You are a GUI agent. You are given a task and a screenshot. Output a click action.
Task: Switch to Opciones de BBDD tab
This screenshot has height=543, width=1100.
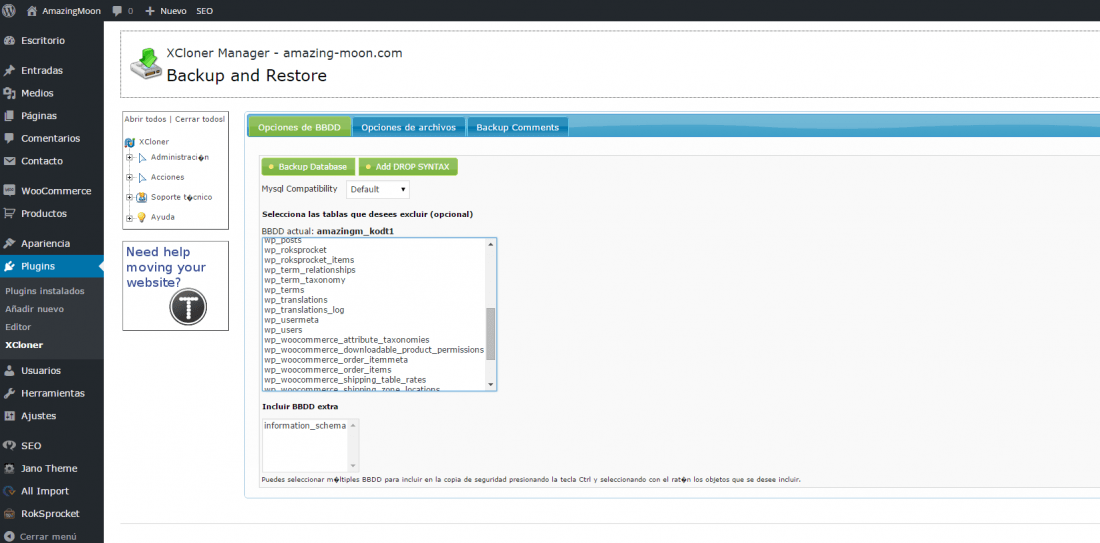coord(299,127)
